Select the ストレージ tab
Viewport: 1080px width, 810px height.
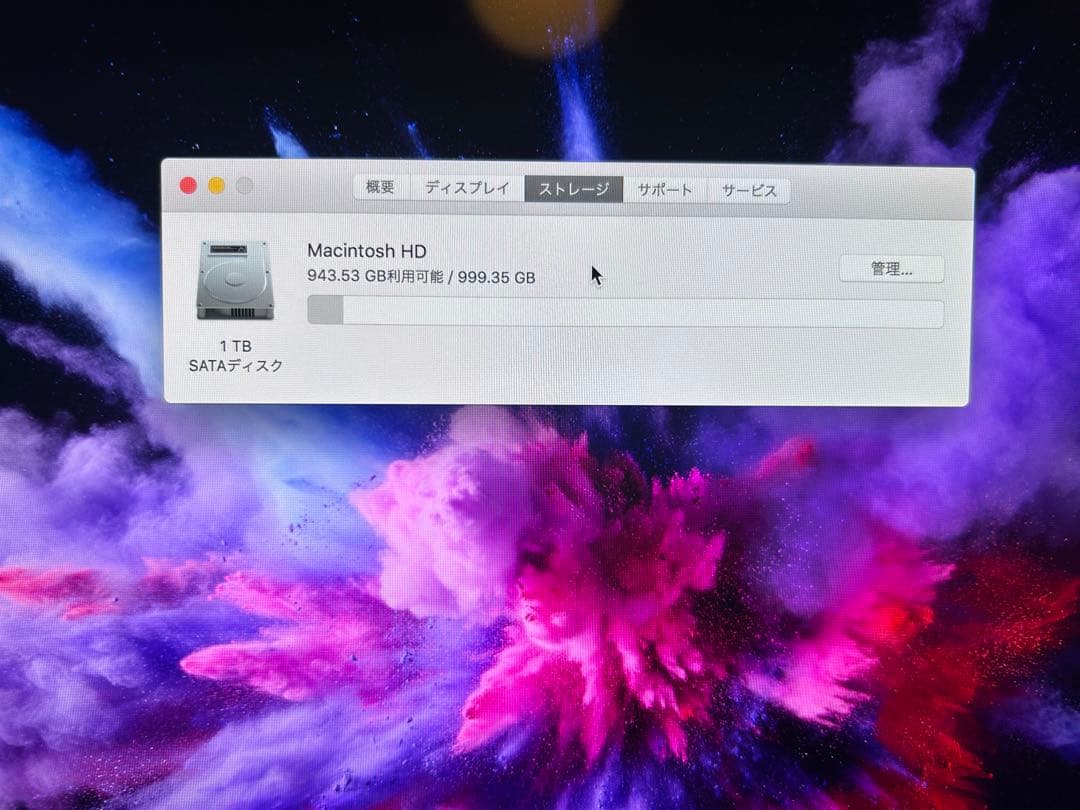(x=575, y=188)
